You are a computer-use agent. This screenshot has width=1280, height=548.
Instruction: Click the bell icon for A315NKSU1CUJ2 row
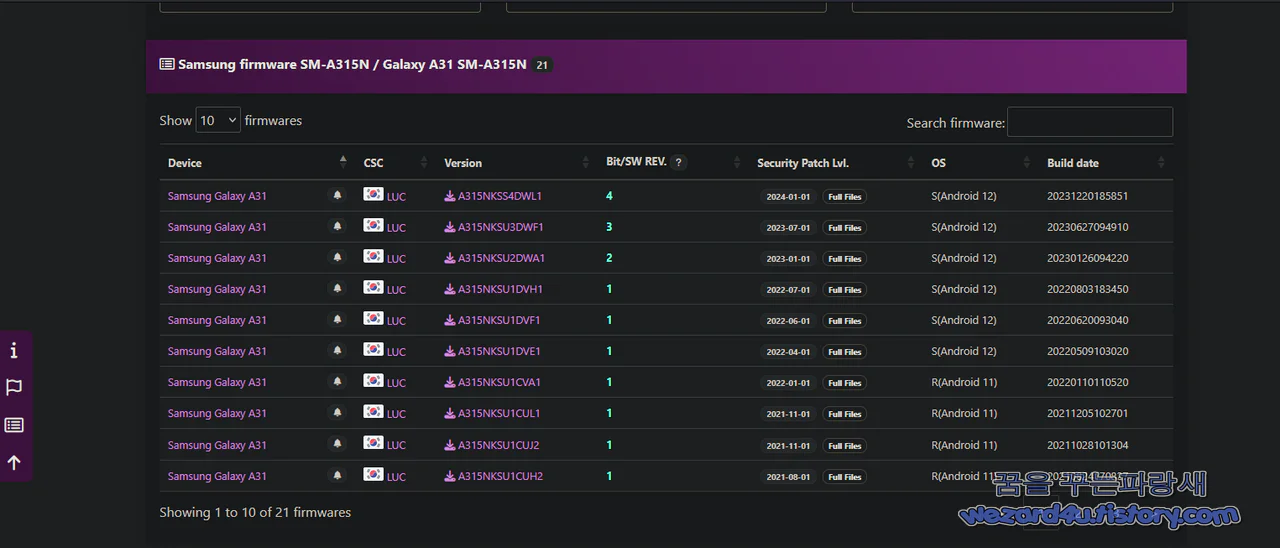point(337,445)
